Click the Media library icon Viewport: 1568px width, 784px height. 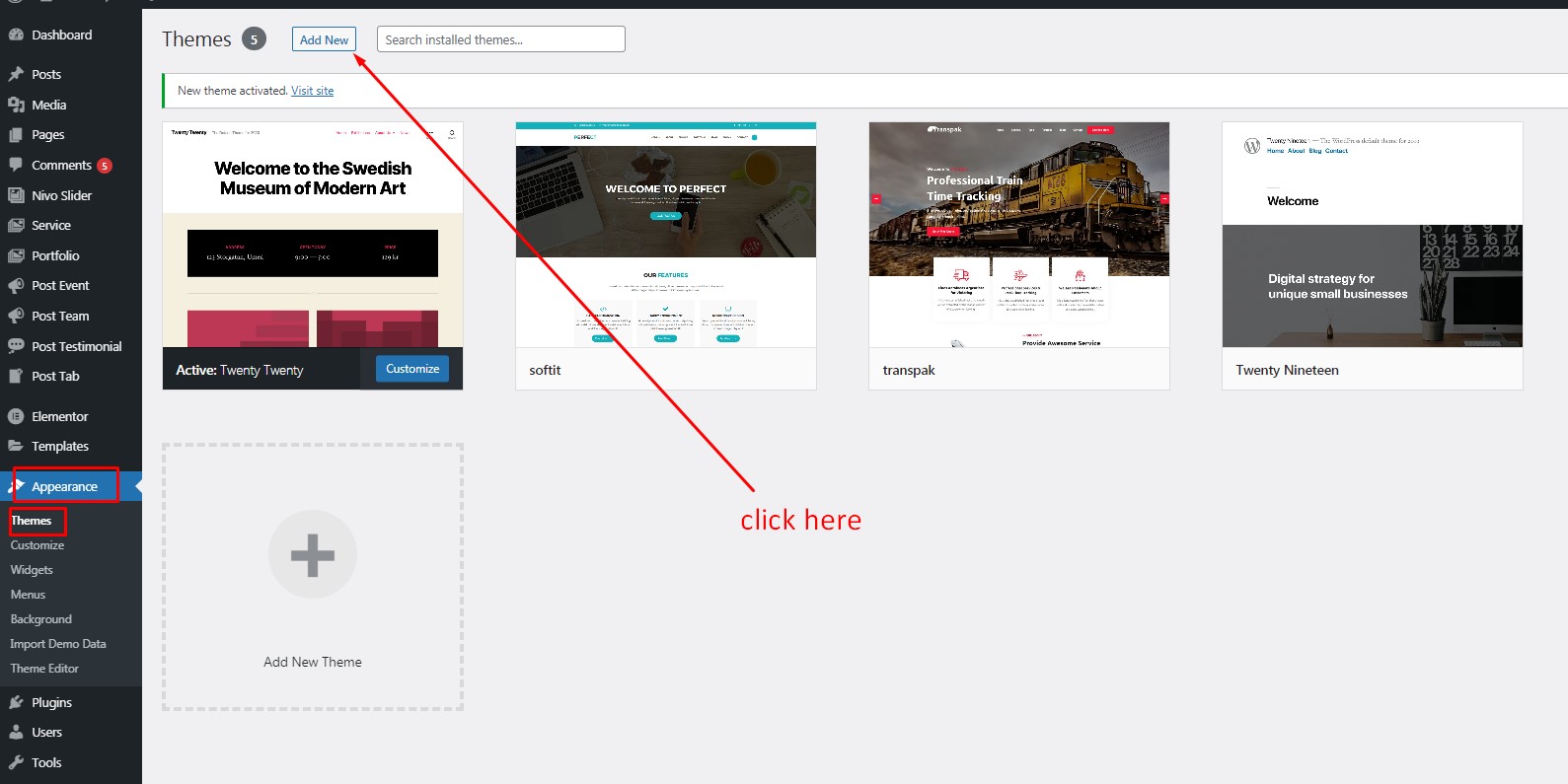coord(16,105)
